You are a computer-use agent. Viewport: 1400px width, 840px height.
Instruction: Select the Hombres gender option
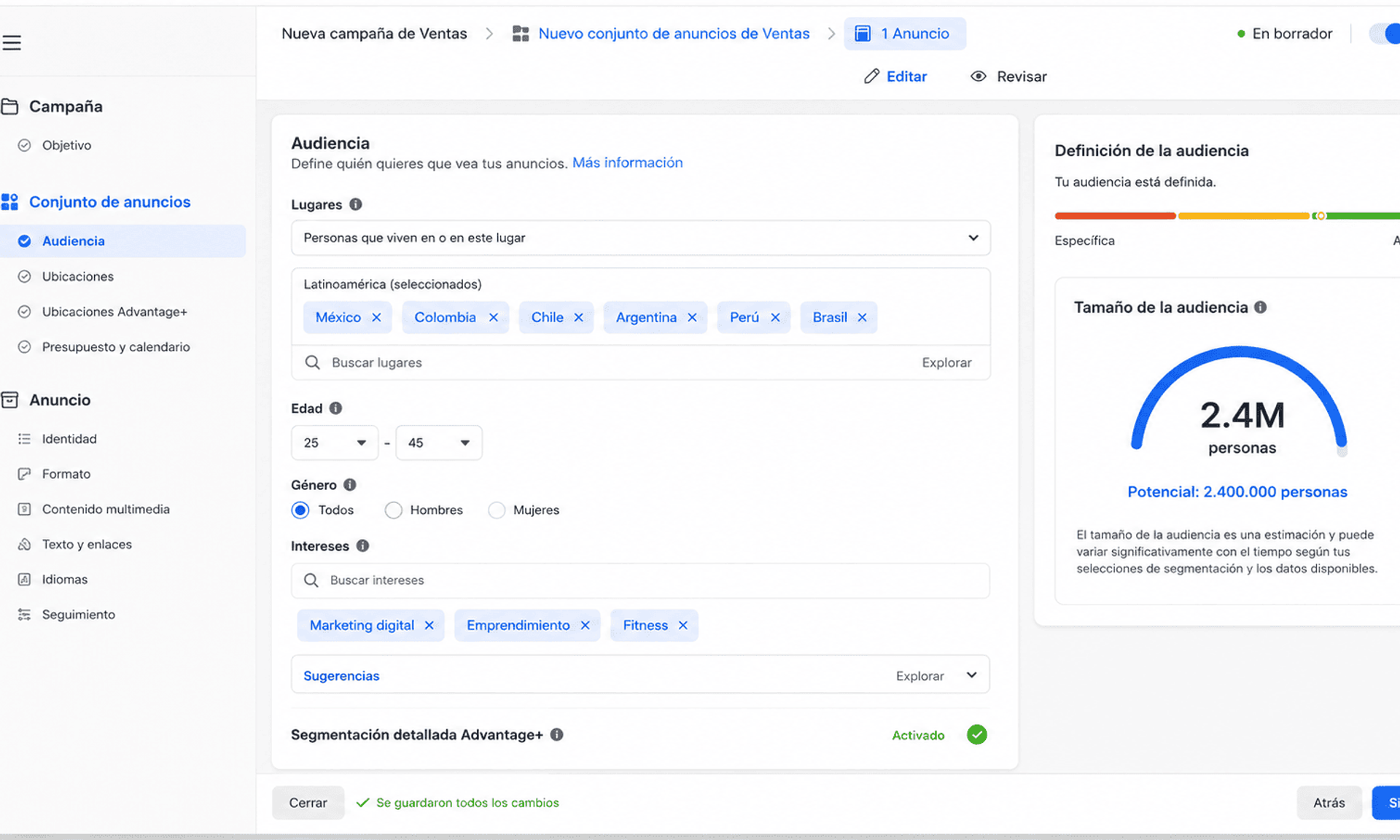(x=394, y=510)
